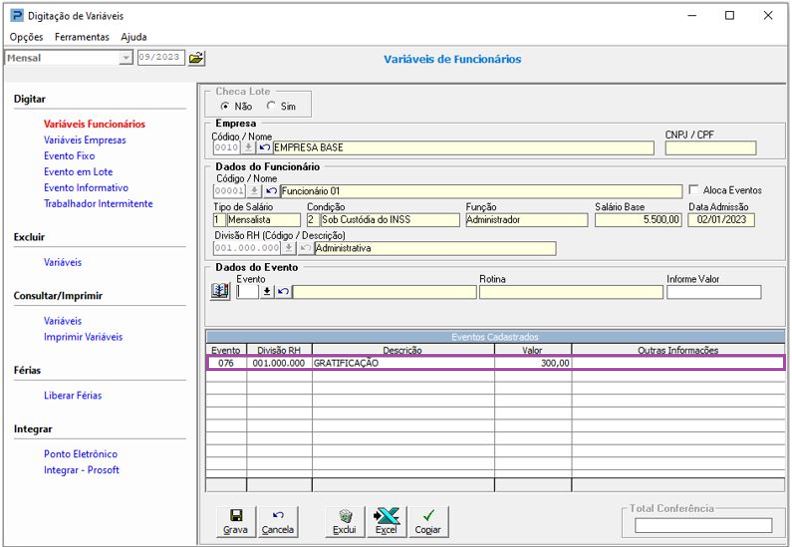This screenshot has width=792, height=547.
Task: Open Trabalhador Intermitente
Action: (x=98, y=204)
